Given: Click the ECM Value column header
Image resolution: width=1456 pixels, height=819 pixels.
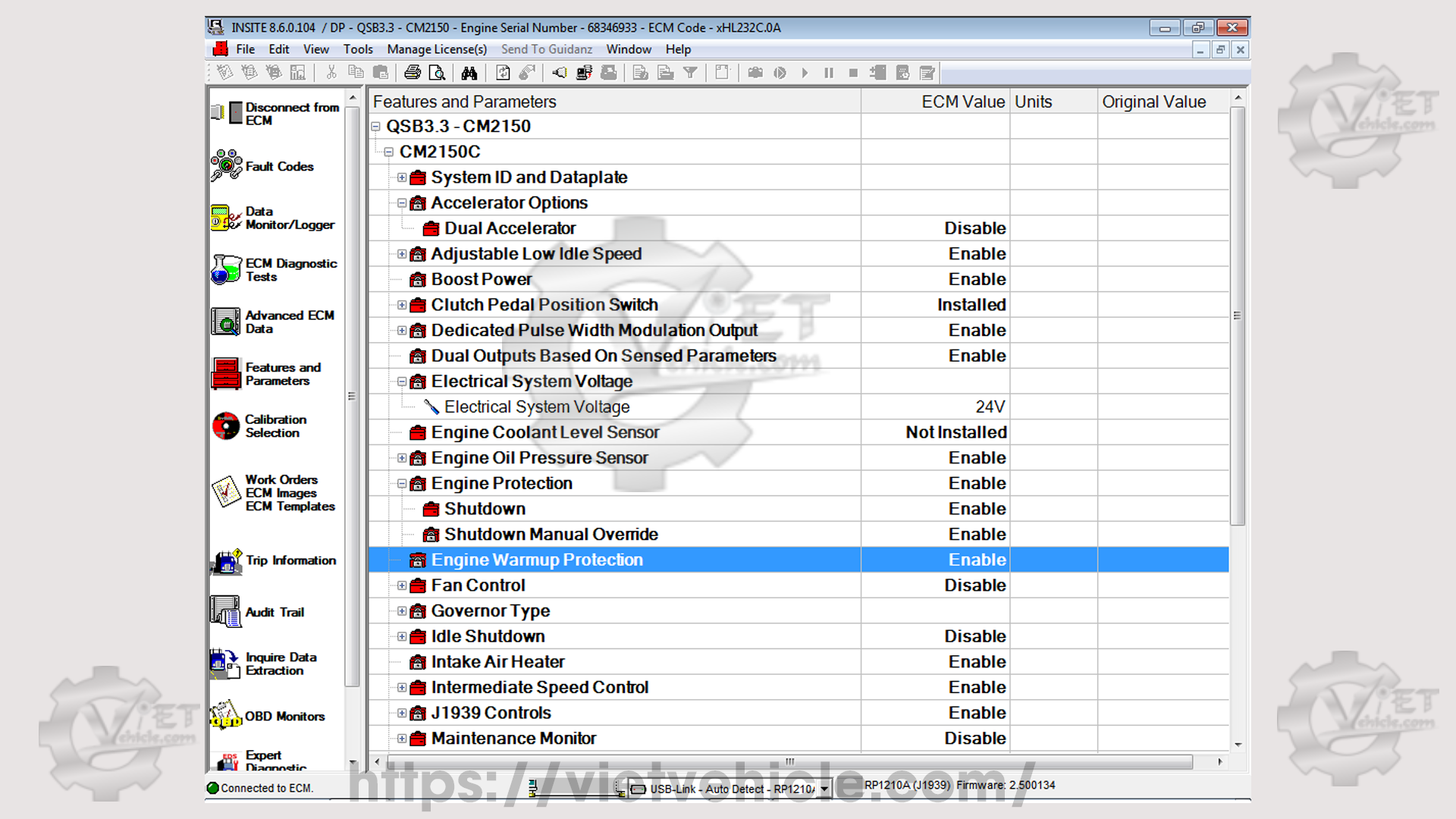Looking at the screenshot, I should click(962, 102).
